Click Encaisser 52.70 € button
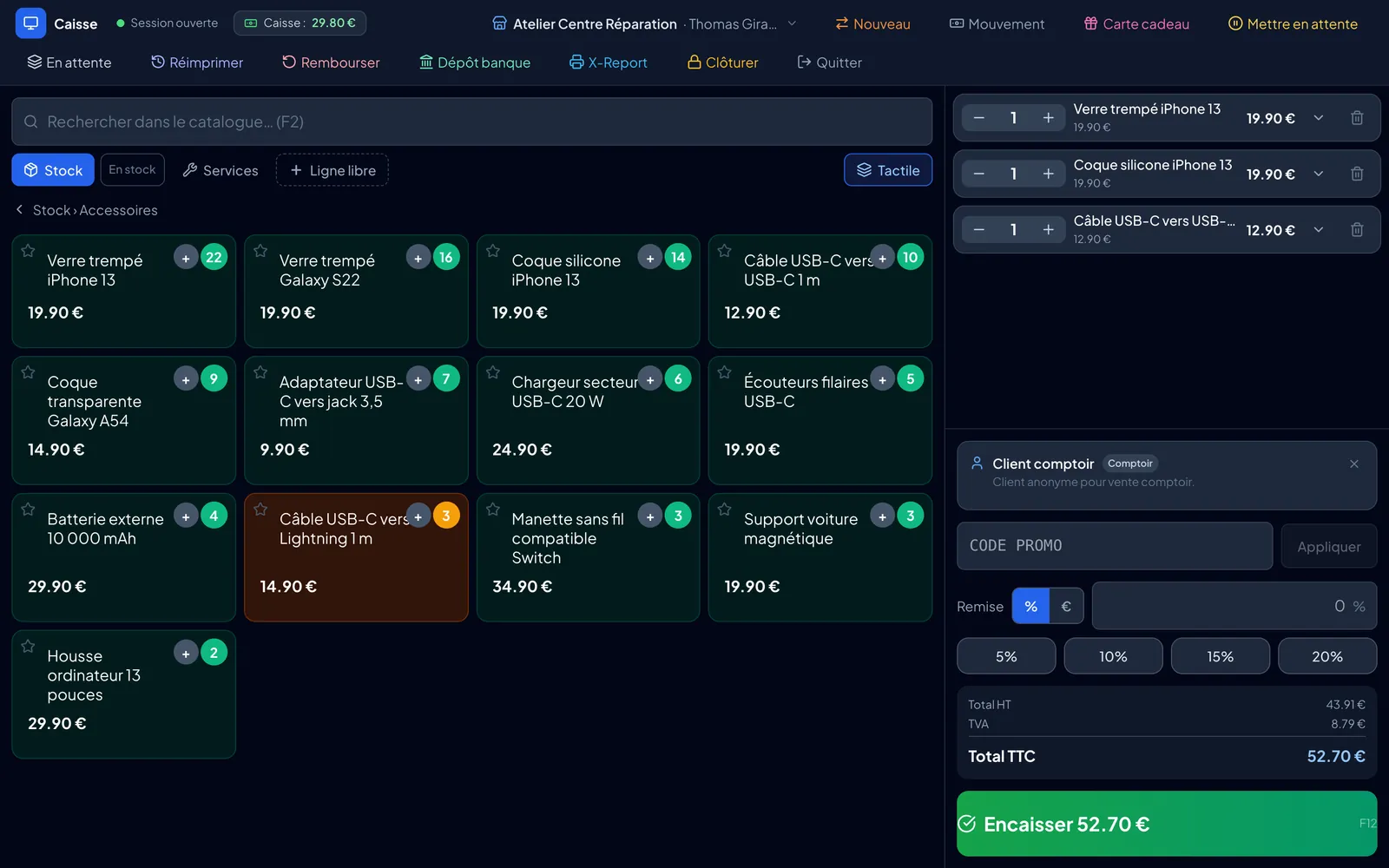This screenshot has width=1389, height=868. pos(1167,824)
